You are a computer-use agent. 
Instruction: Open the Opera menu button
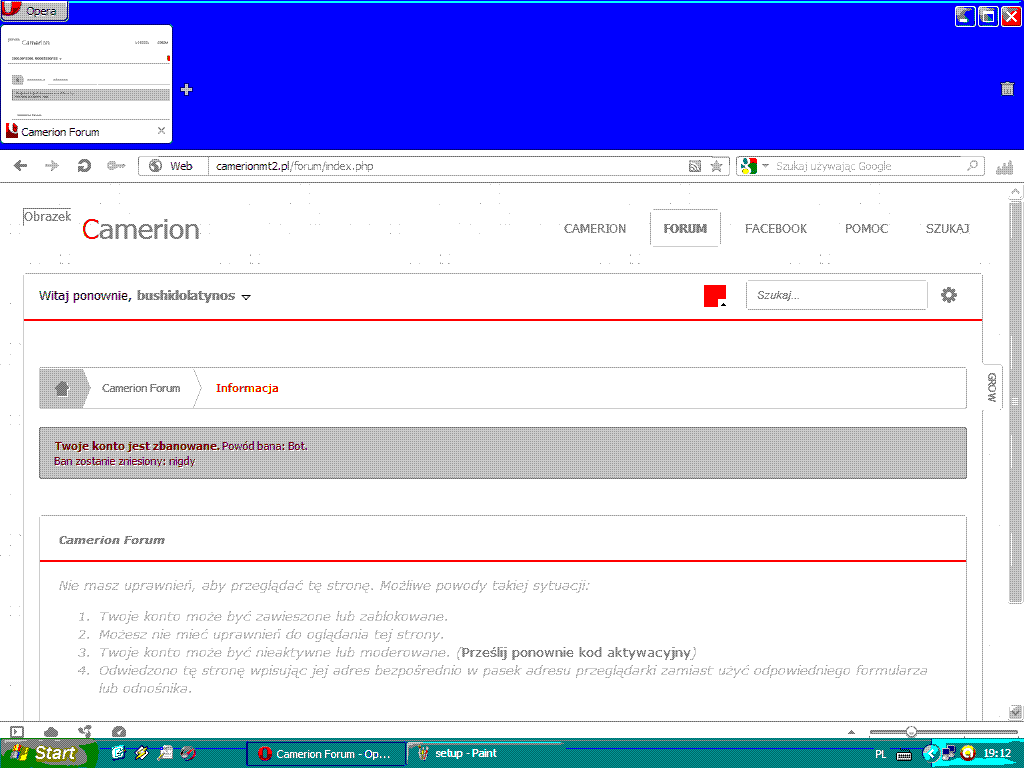(x=34, y=10)
